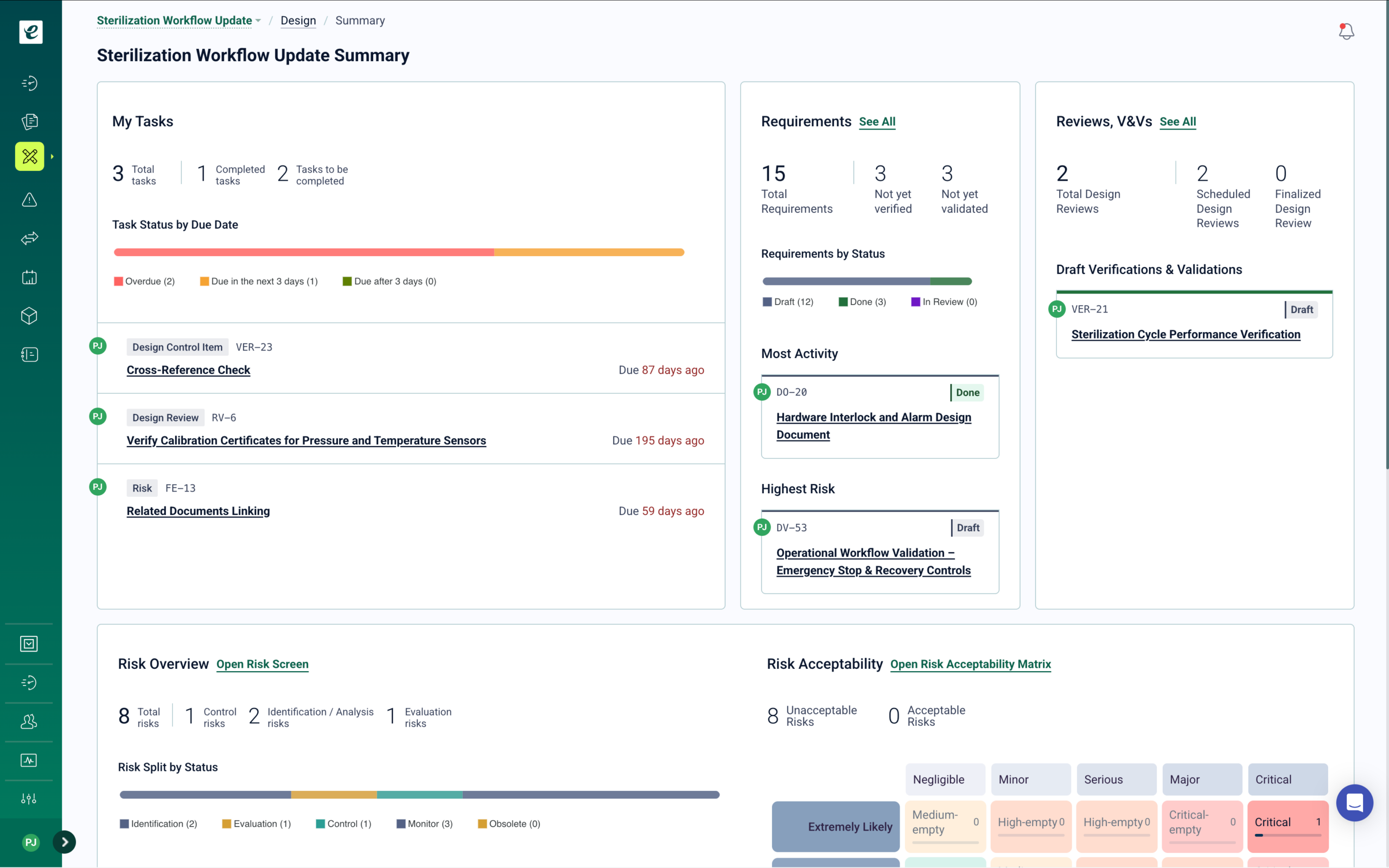The height and width of the screenshot is (868, 1389).
Task: Click the PJ avatar next to RV-6 task
Action: click(98, 416)
